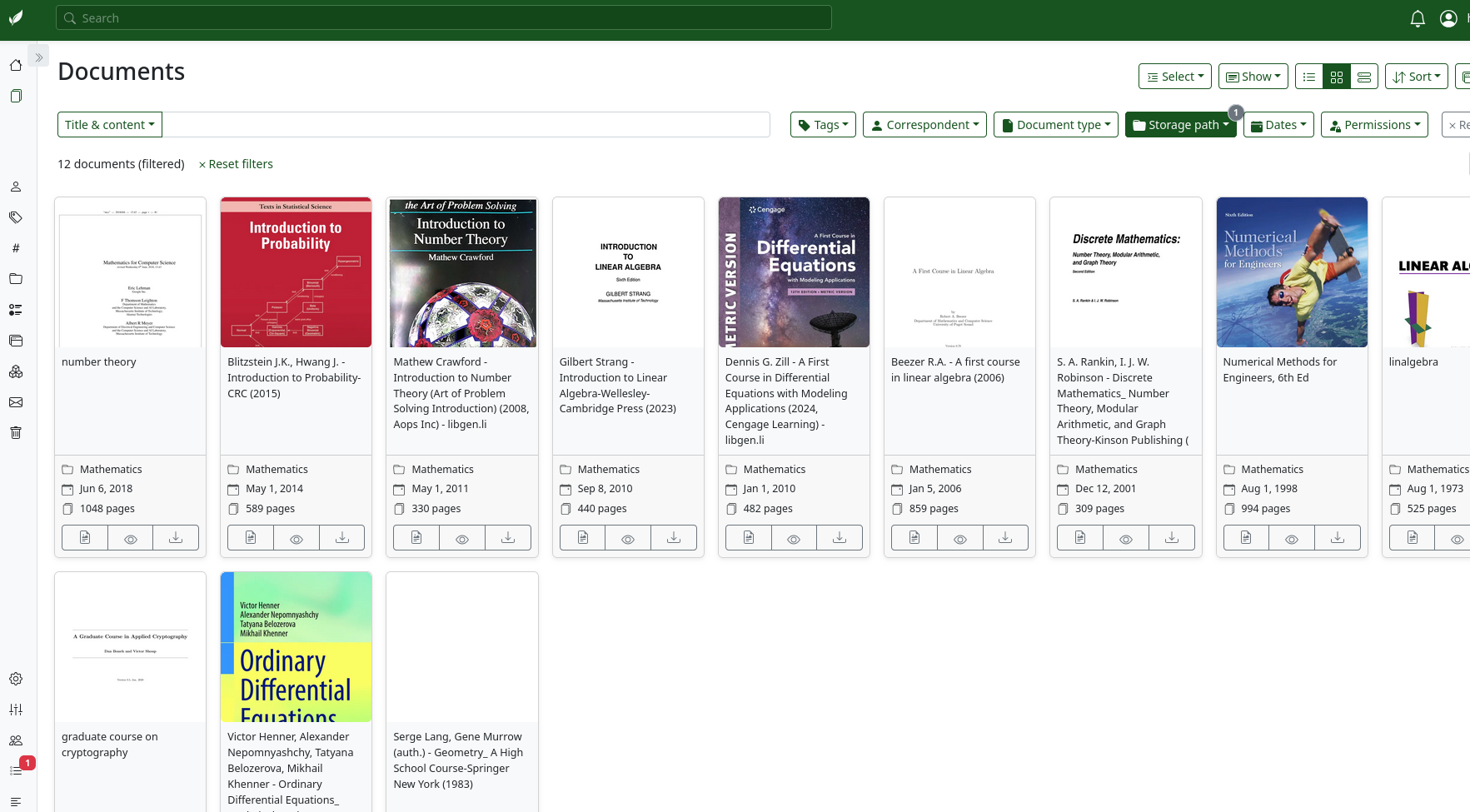Click the notifications bell icon
This screenshot has height=812, width=1470.
[x=1418, y=18]
